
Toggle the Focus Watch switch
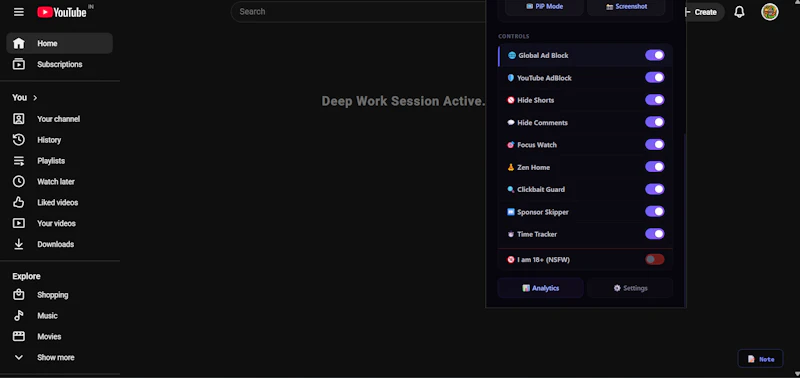tap(655, 144)
